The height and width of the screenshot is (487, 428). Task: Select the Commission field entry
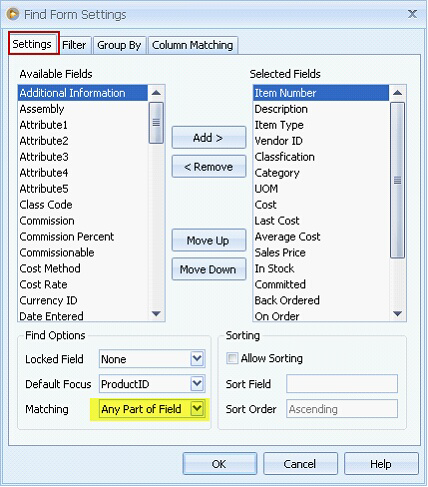(83, 221)
